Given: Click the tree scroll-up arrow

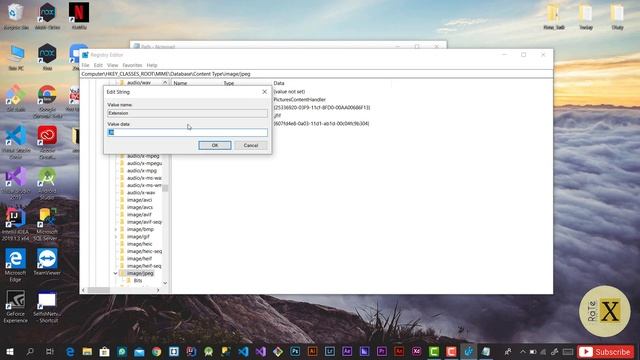Looking at the screenshot, I should pyautogui.click(x=165, y=82).
